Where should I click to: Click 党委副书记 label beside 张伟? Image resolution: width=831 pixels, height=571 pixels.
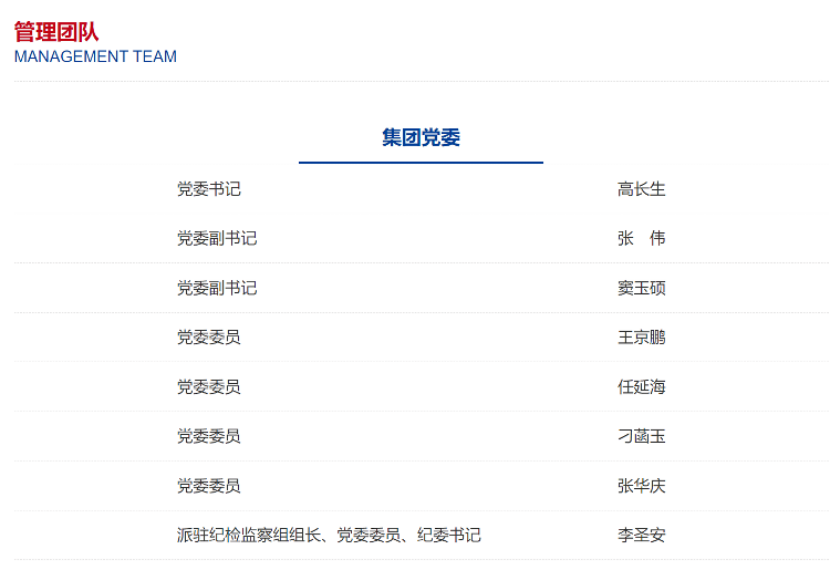coord(217,238)
